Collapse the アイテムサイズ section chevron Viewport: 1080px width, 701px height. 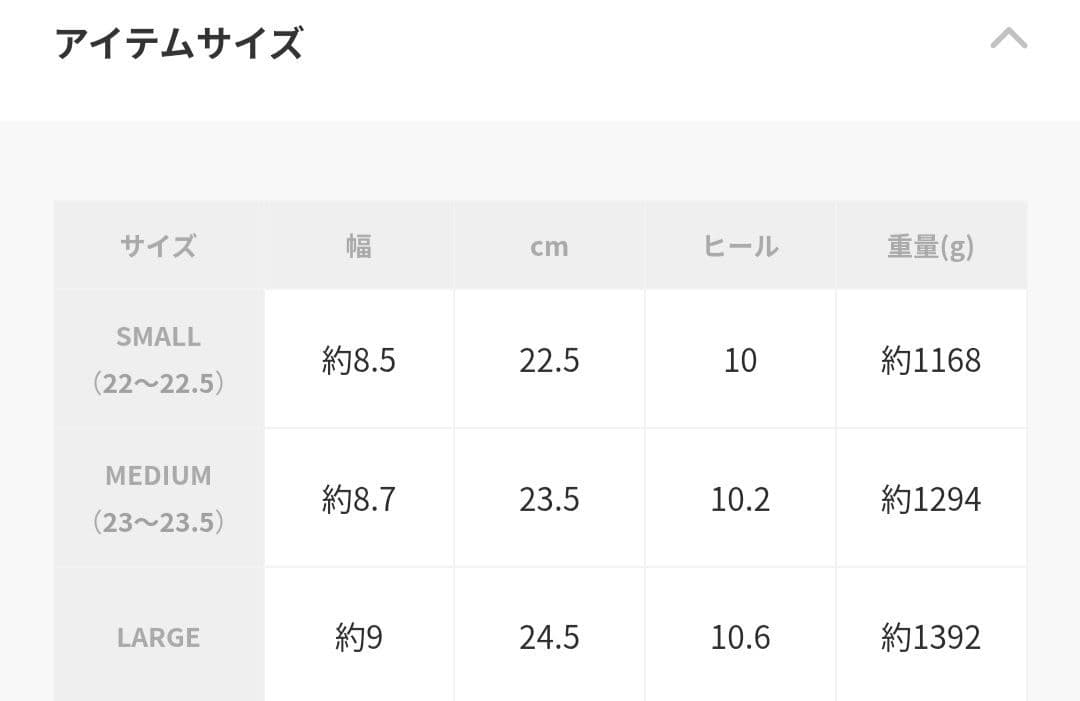coord(1008,40)
